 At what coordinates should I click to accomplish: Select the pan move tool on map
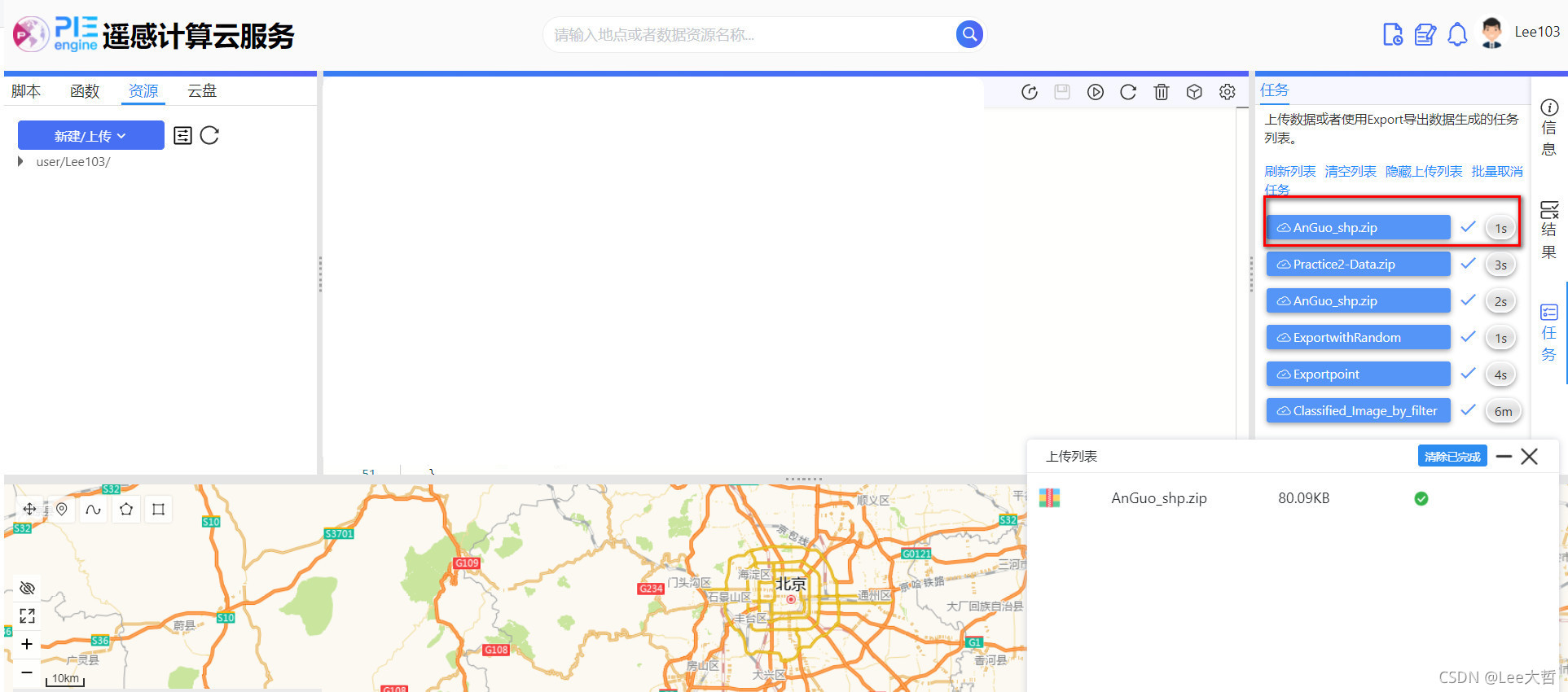coord(29,509)
